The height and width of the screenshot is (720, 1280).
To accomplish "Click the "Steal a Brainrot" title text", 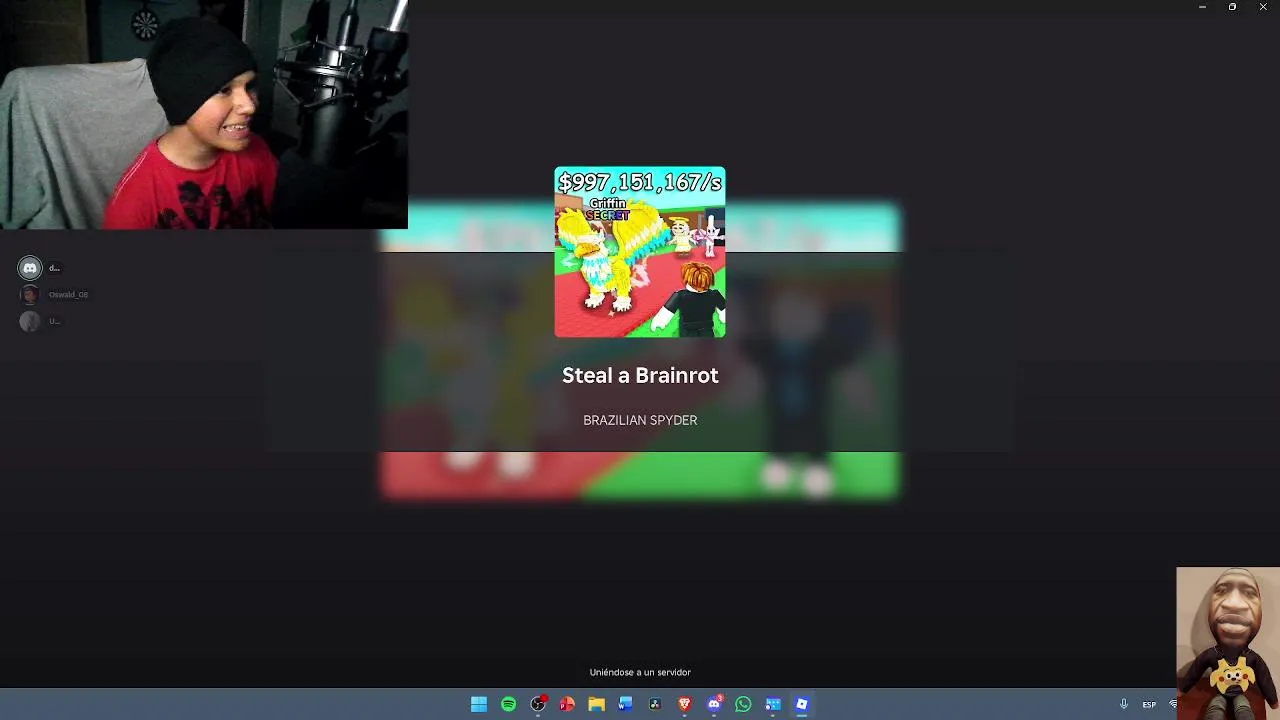I will (x=640, y=375).
